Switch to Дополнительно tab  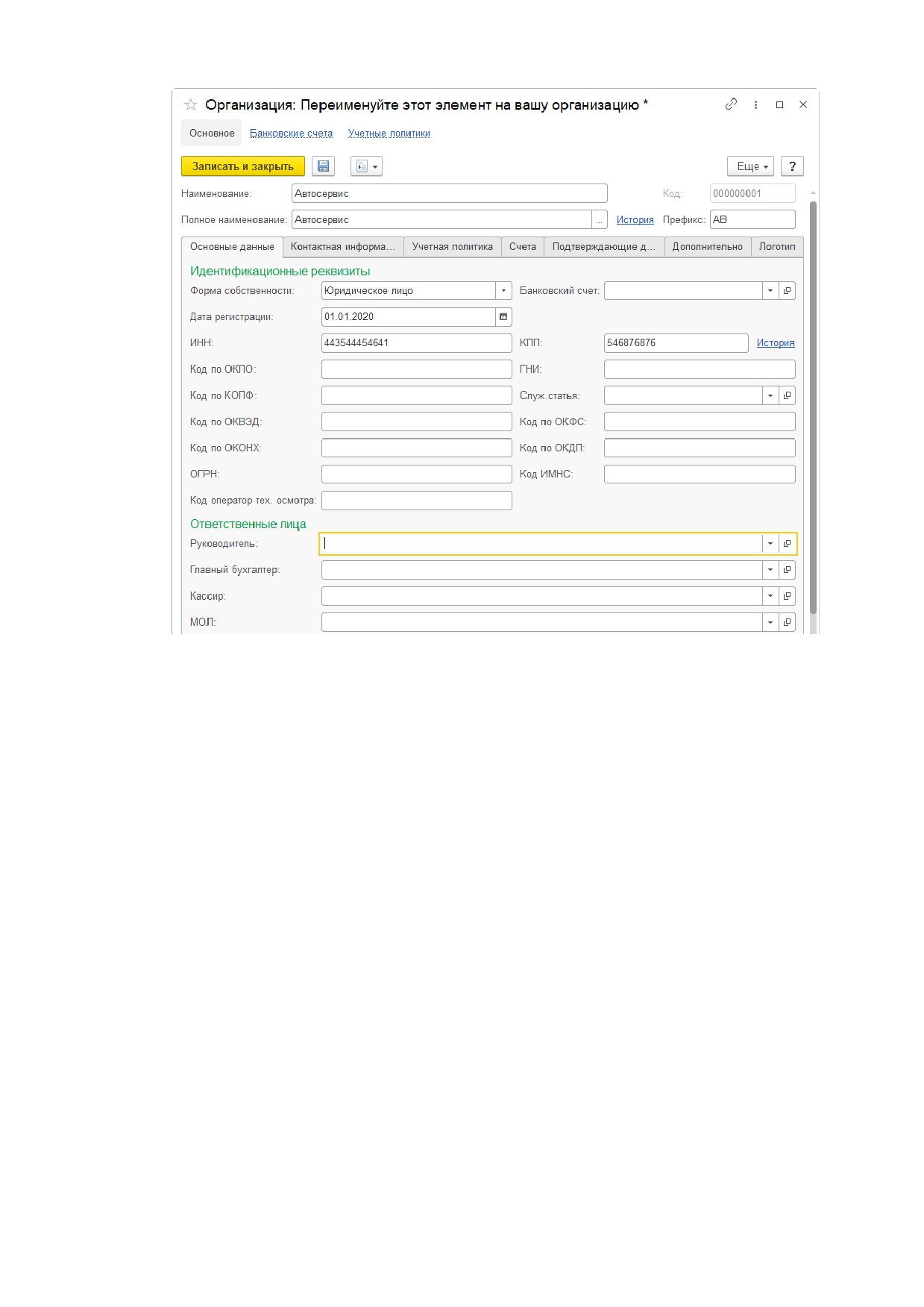click(708, 247)
